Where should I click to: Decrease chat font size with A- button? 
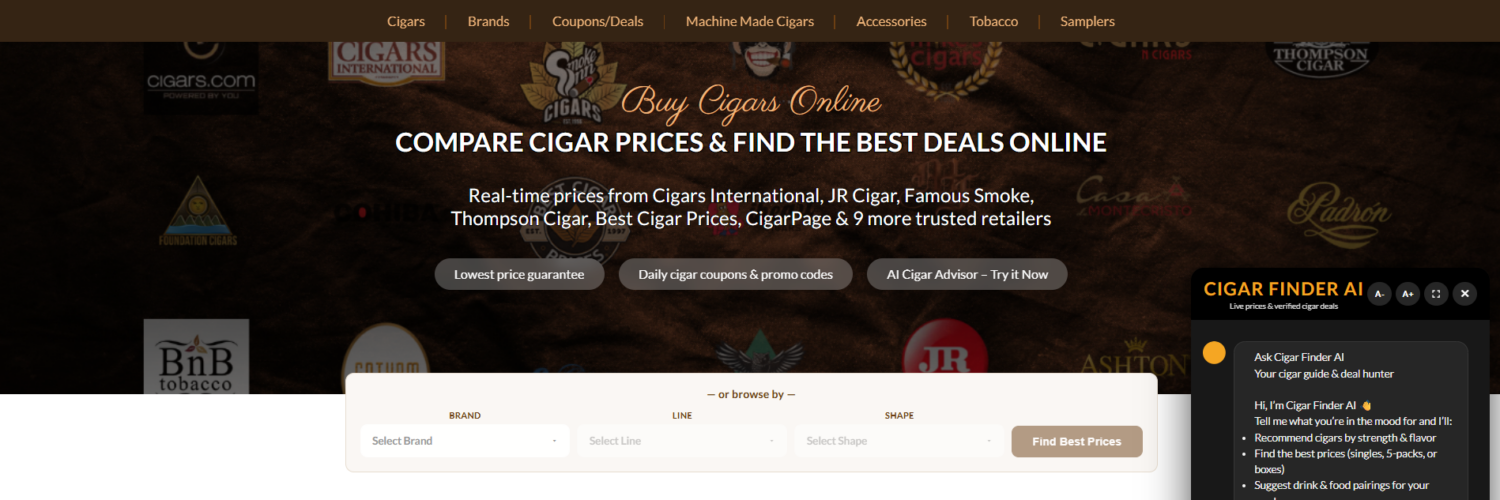point(1379,293)
